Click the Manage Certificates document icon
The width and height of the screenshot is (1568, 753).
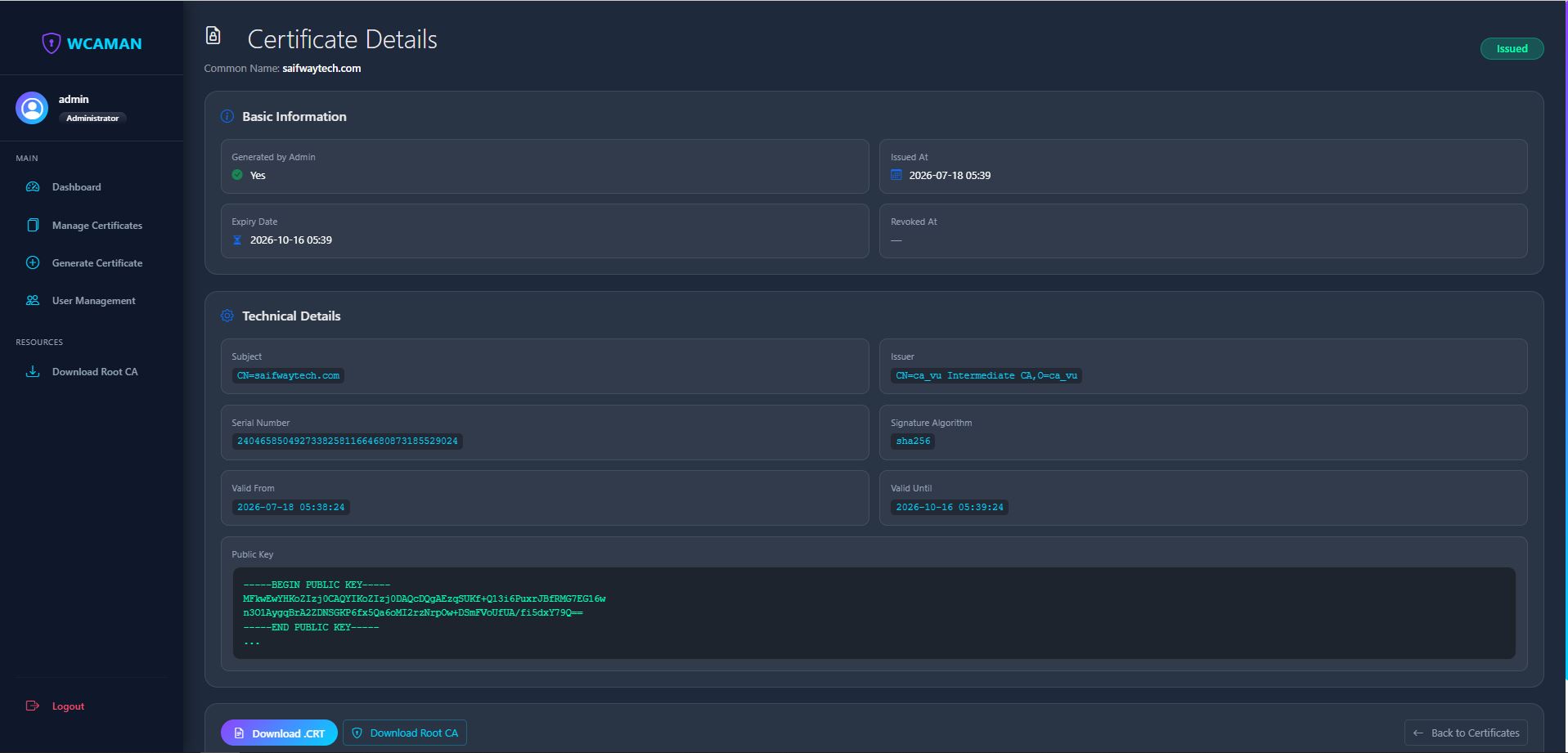tap(33, 225)
